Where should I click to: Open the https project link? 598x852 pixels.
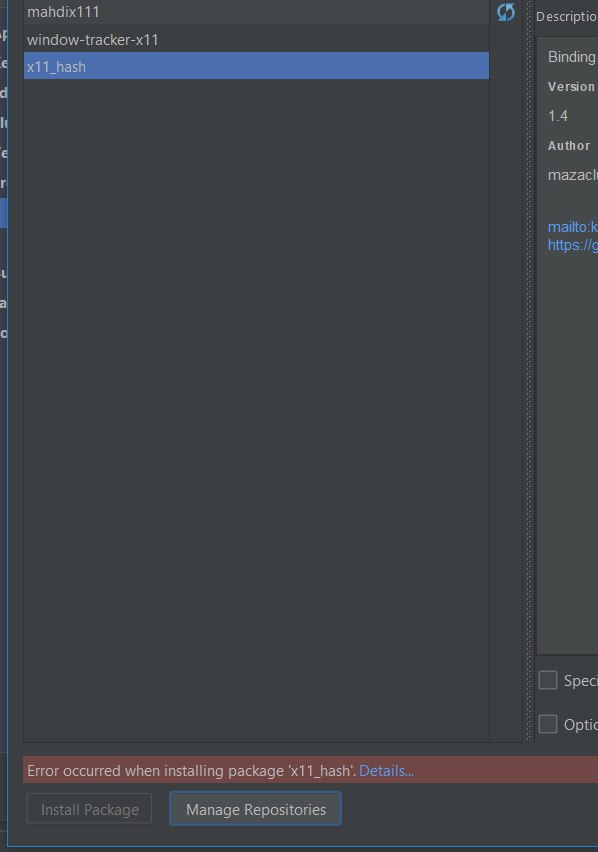572,245
